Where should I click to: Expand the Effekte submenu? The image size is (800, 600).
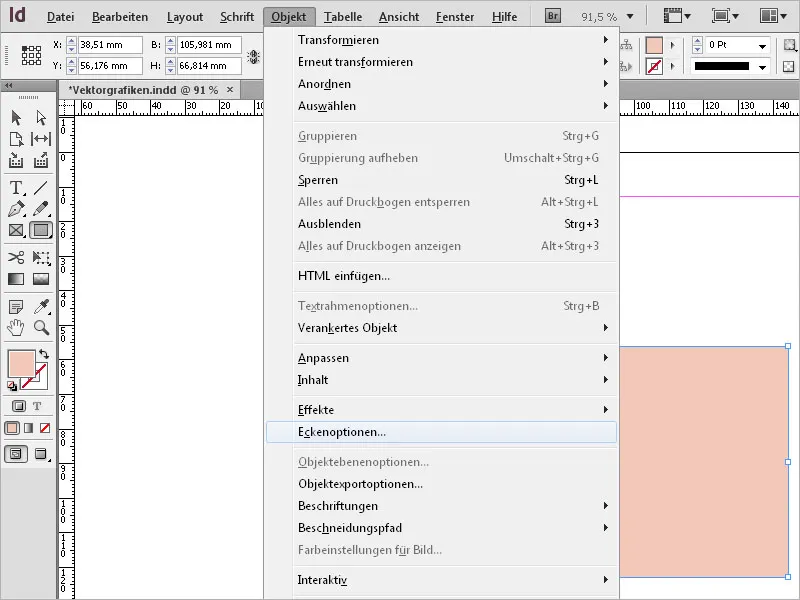[x=442, y=410]
